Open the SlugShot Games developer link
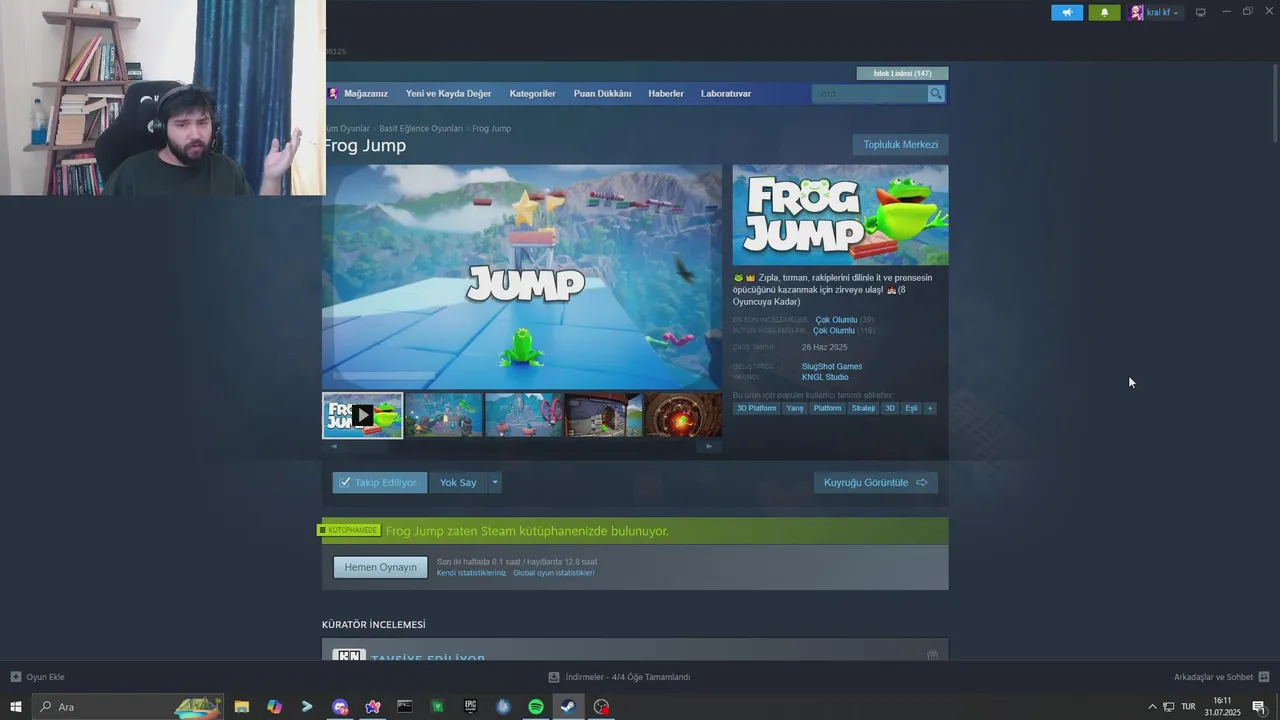This screenshot has height=720, width=1280. pyautogui.click(x=832, y=366)
